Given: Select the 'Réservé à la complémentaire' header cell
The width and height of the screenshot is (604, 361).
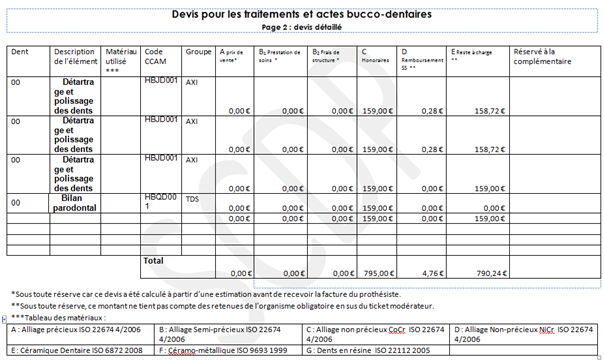Looking at the screenshot, I should [555, 61].
